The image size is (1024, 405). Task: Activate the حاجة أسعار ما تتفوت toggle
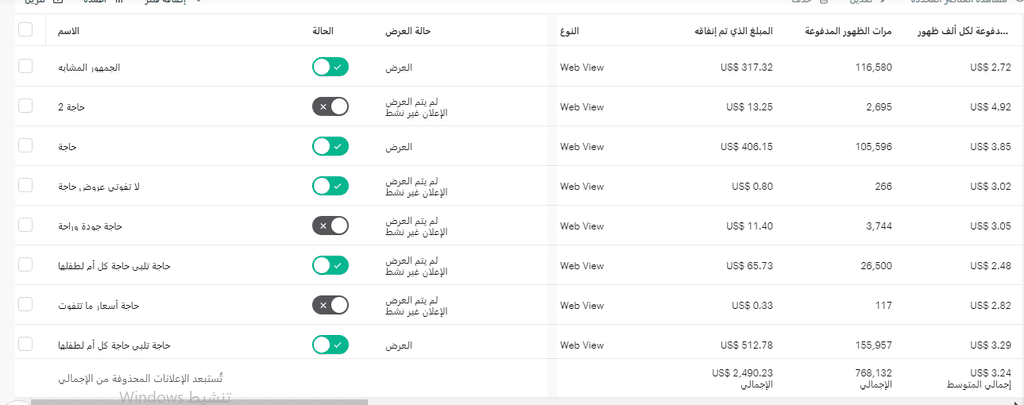point(330,305)
